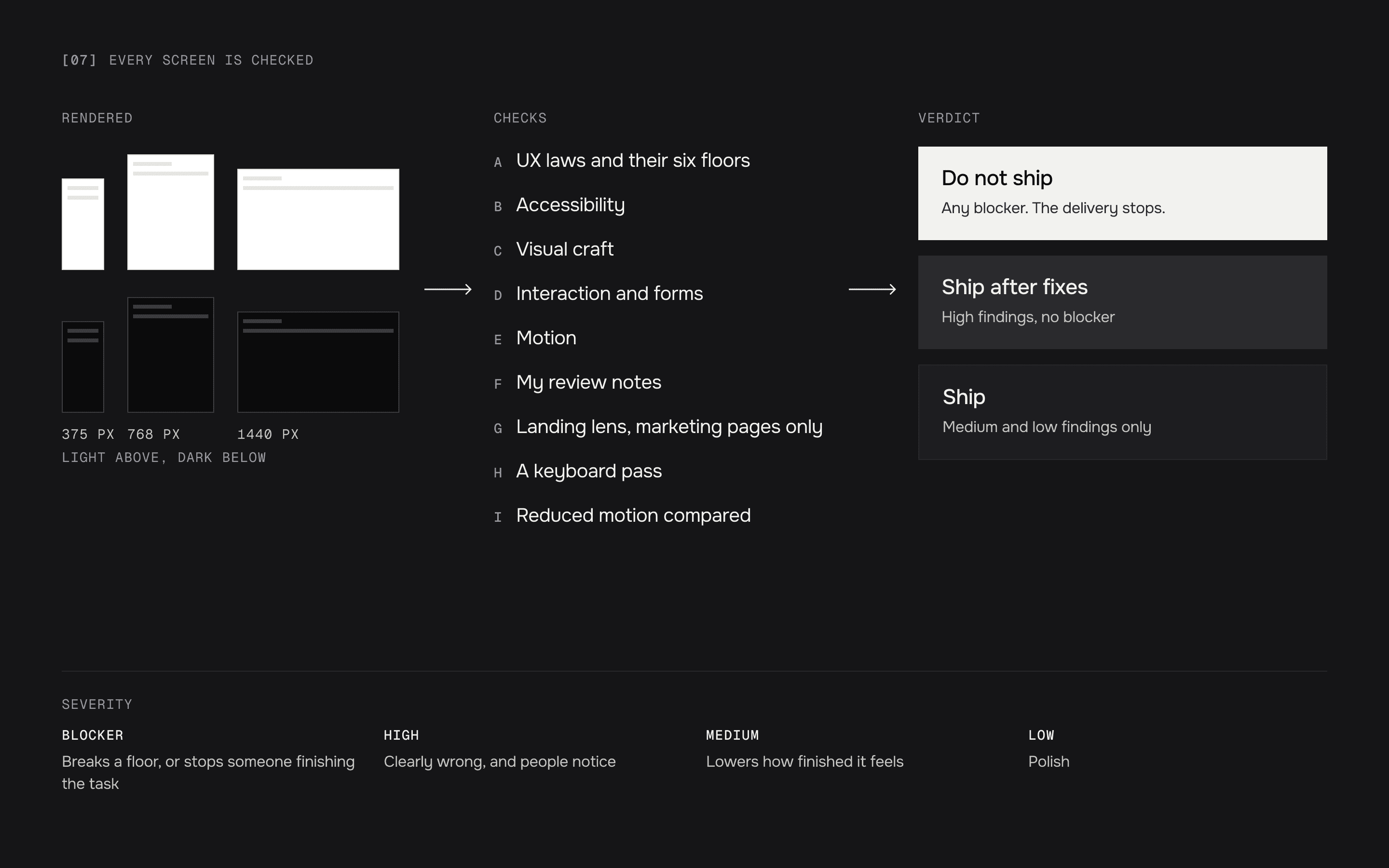This screenshot has height=868, width=1389.
Task: Click 'Interaction and forms' check
Action: [x=609, y=293]
